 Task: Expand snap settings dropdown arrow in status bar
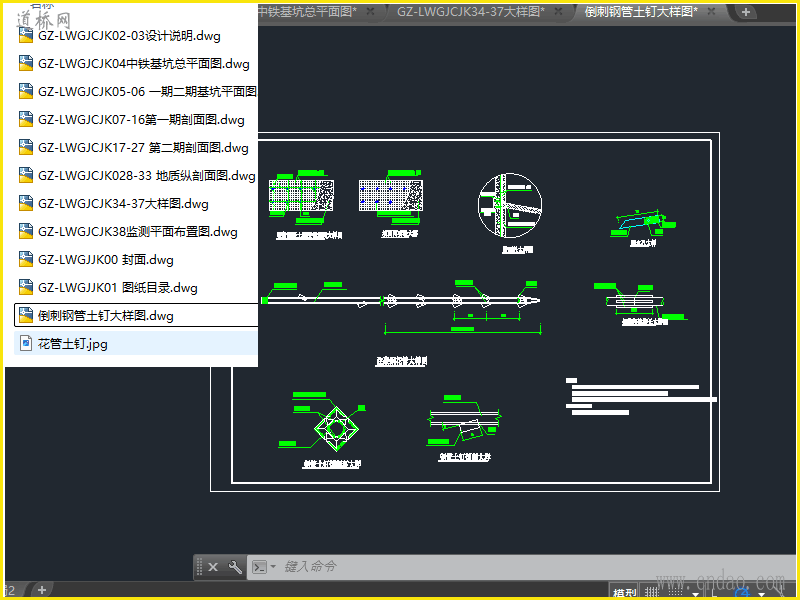tap(695, 595)
